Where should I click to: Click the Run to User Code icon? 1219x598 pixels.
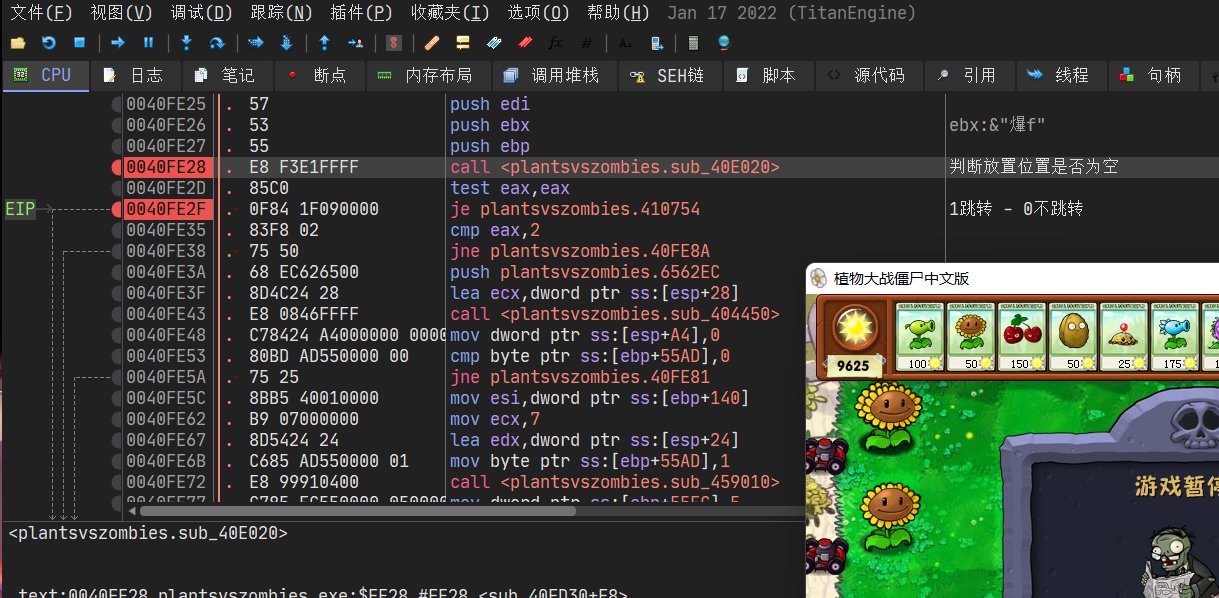pyautogui.click(x=355, y=43)
